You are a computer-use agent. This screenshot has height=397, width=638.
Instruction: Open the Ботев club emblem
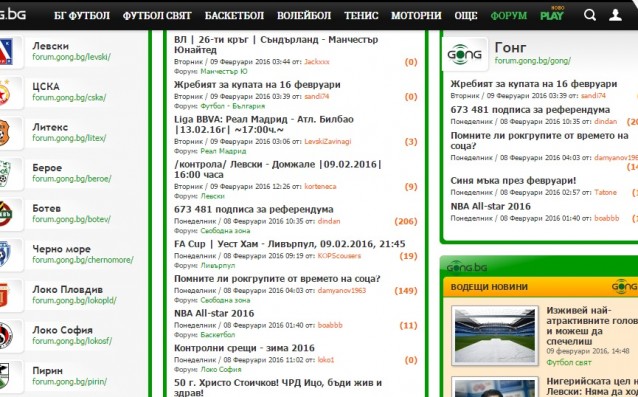click(x=6, y=214)
